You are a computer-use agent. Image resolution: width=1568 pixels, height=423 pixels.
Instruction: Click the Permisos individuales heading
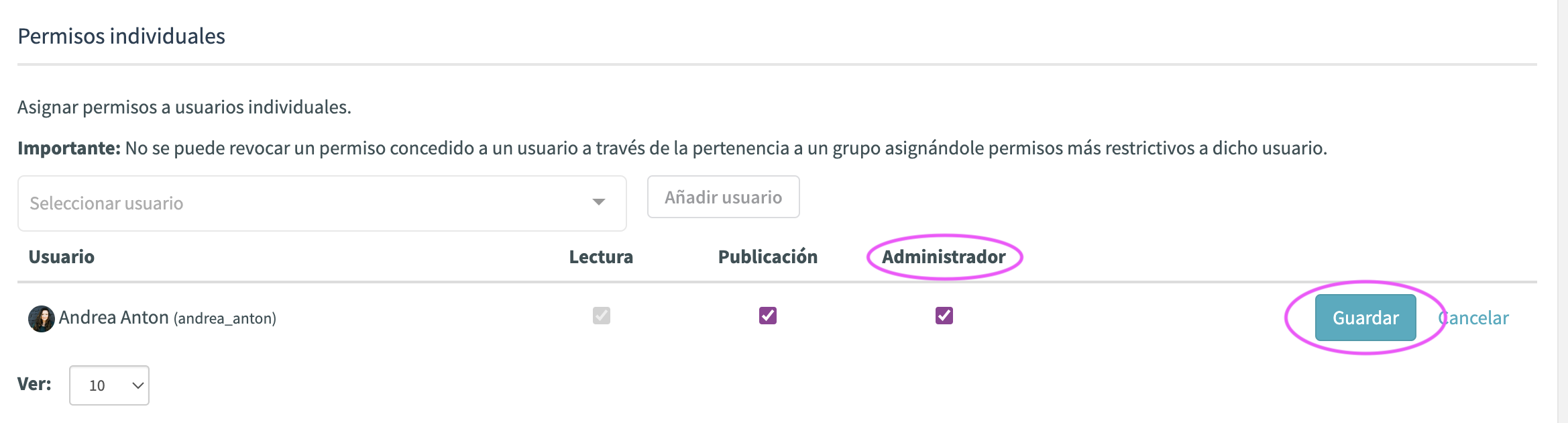point(121,36)
